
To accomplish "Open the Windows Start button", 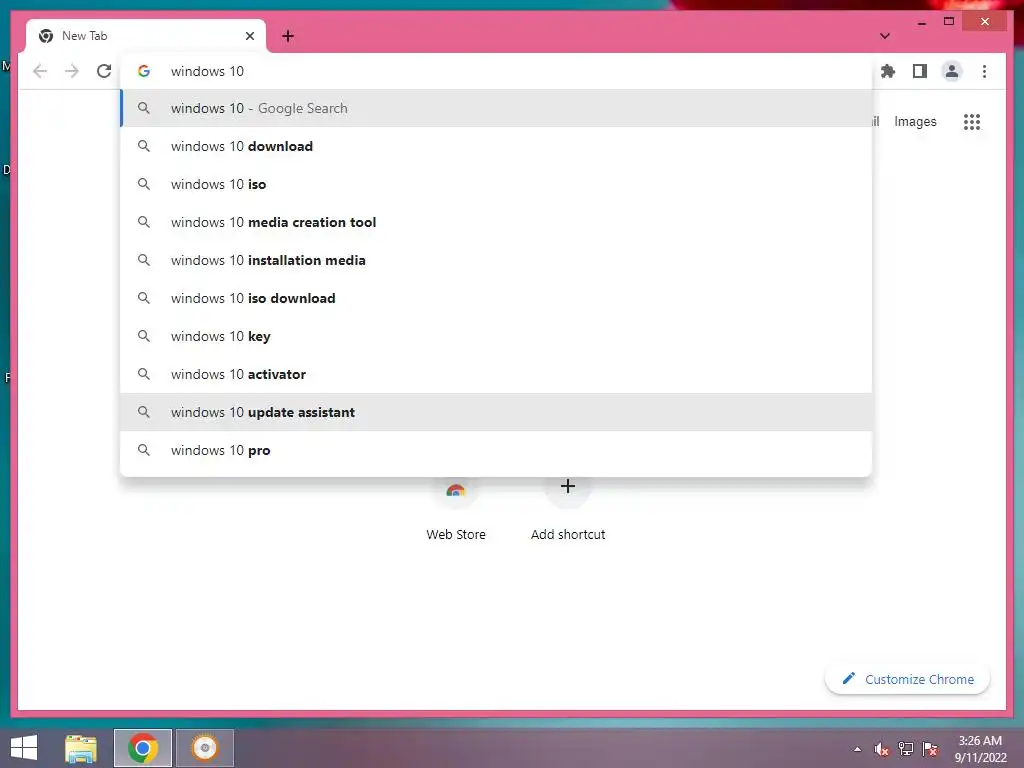I will click(24, 748).
